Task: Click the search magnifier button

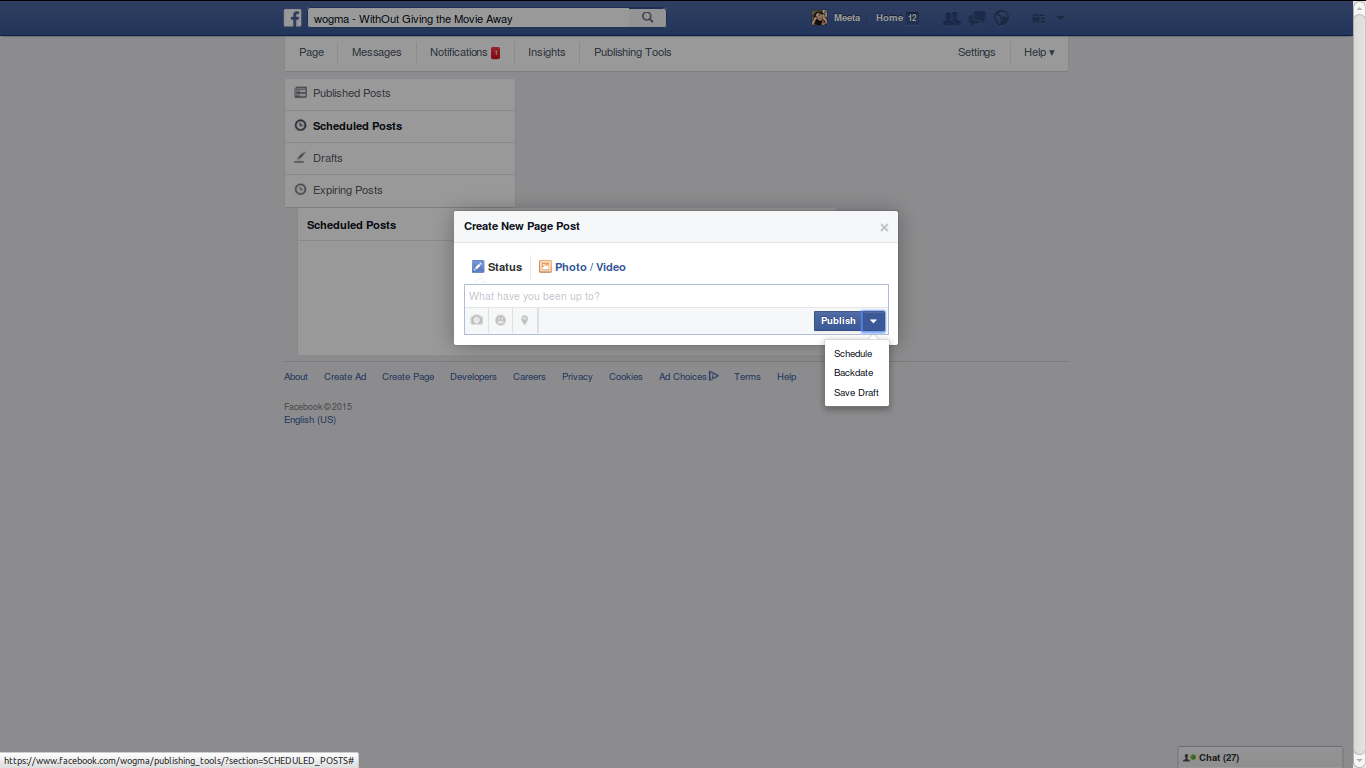Action: [648, 18]
